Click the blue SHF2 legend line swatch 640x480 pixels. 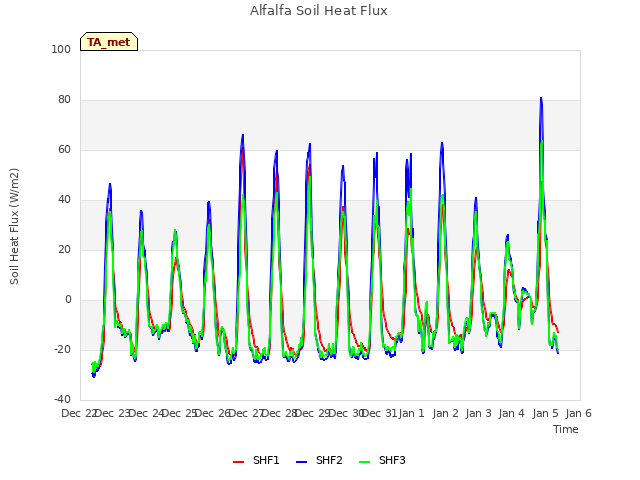301,462
